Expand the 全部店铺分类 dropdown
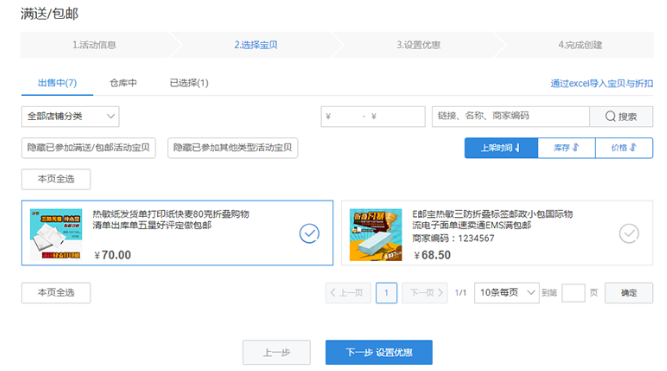Image resolution: width=667 pixels, height=371 pixels. pos(70,116)
